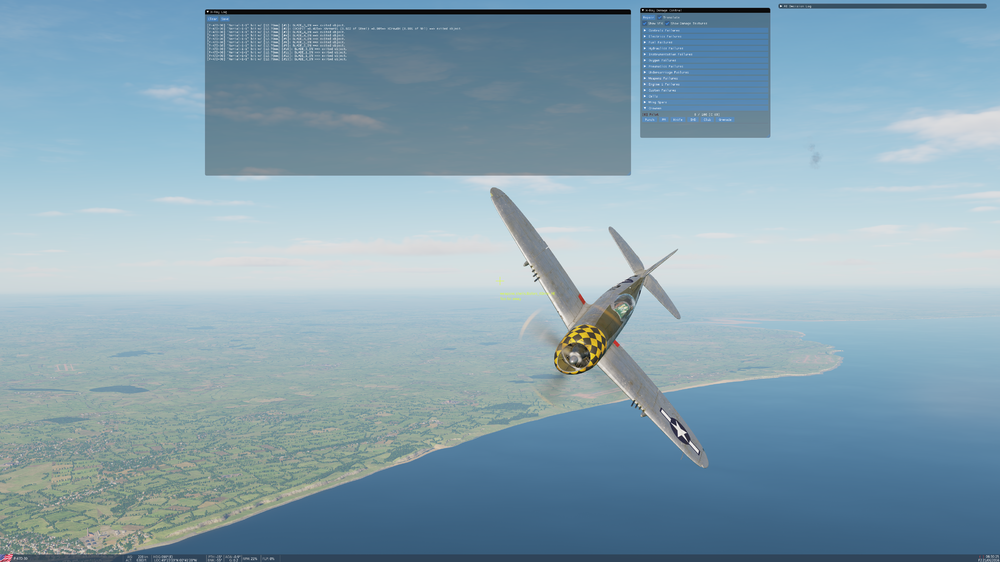The image size is (1000, 562).
Task: Click the pilot name label above weapon buttons
Action: click(651, 114)
